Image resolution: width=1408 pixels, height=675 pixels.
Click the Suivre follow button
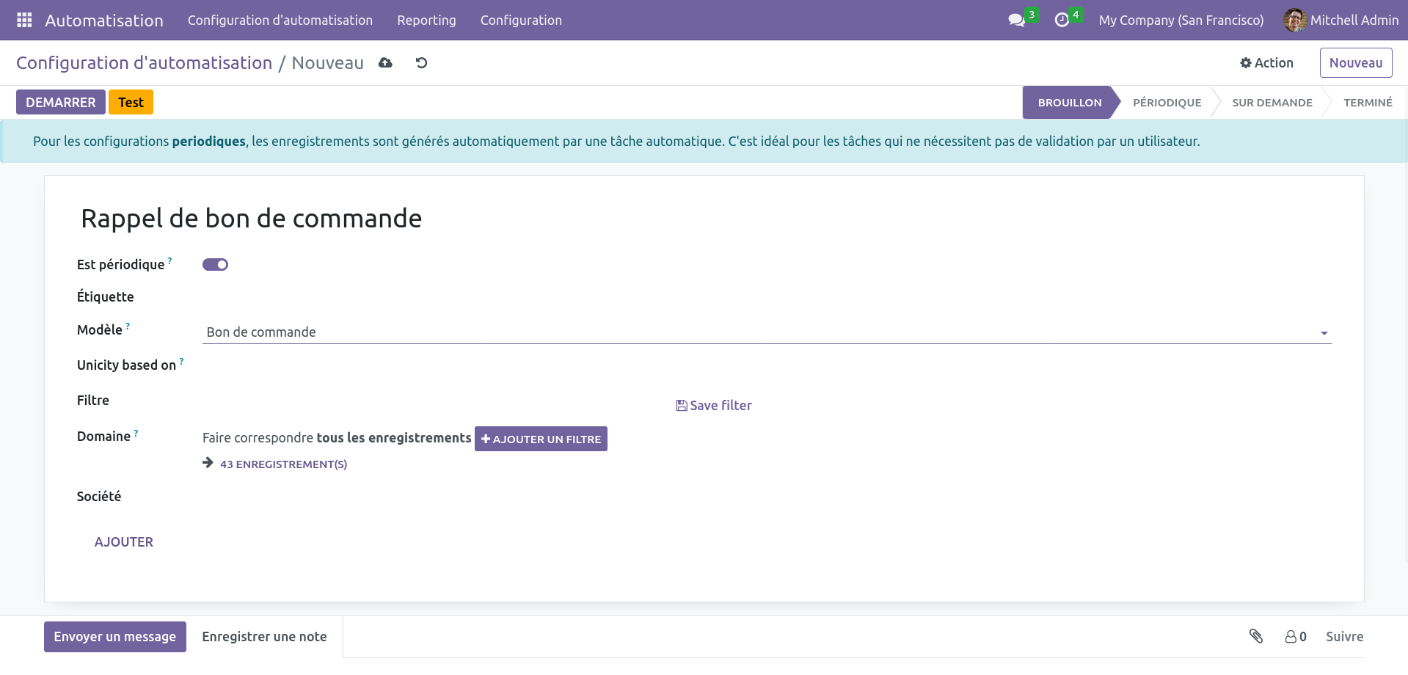[1345, 637]
